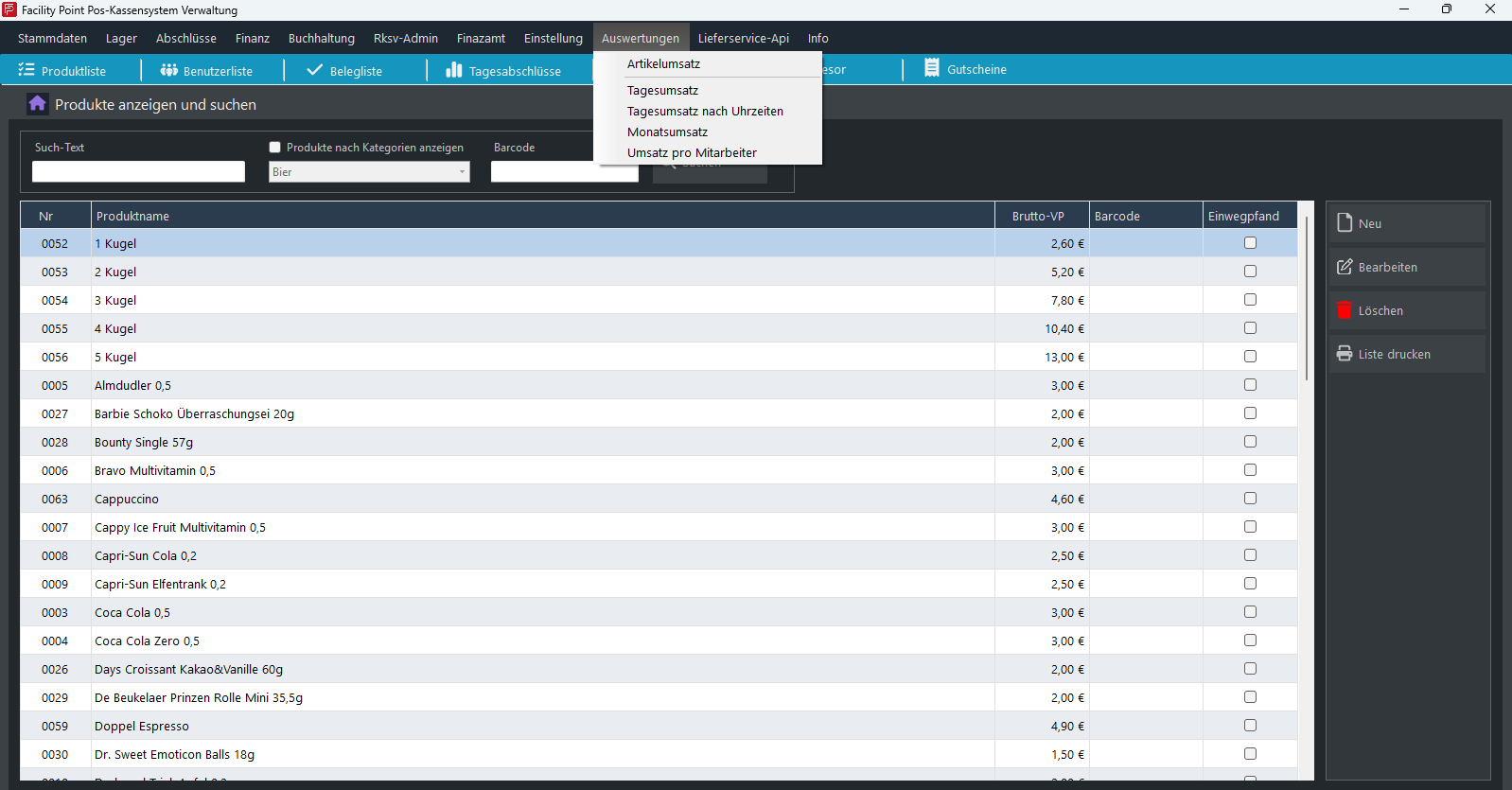The width and height of the screenshot is (1512, 790).
Task: Click the Neu document icon
Action: [1345, 223]
